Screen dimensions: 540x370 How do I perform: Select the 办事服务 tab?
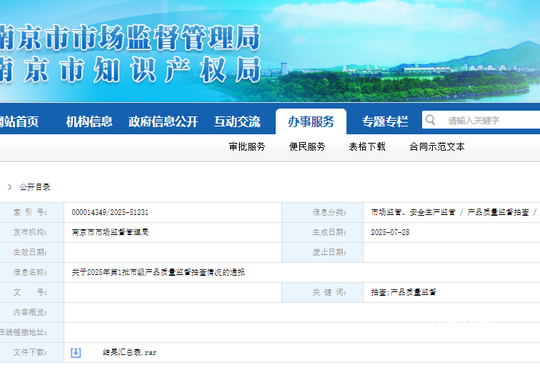[311, 122]
